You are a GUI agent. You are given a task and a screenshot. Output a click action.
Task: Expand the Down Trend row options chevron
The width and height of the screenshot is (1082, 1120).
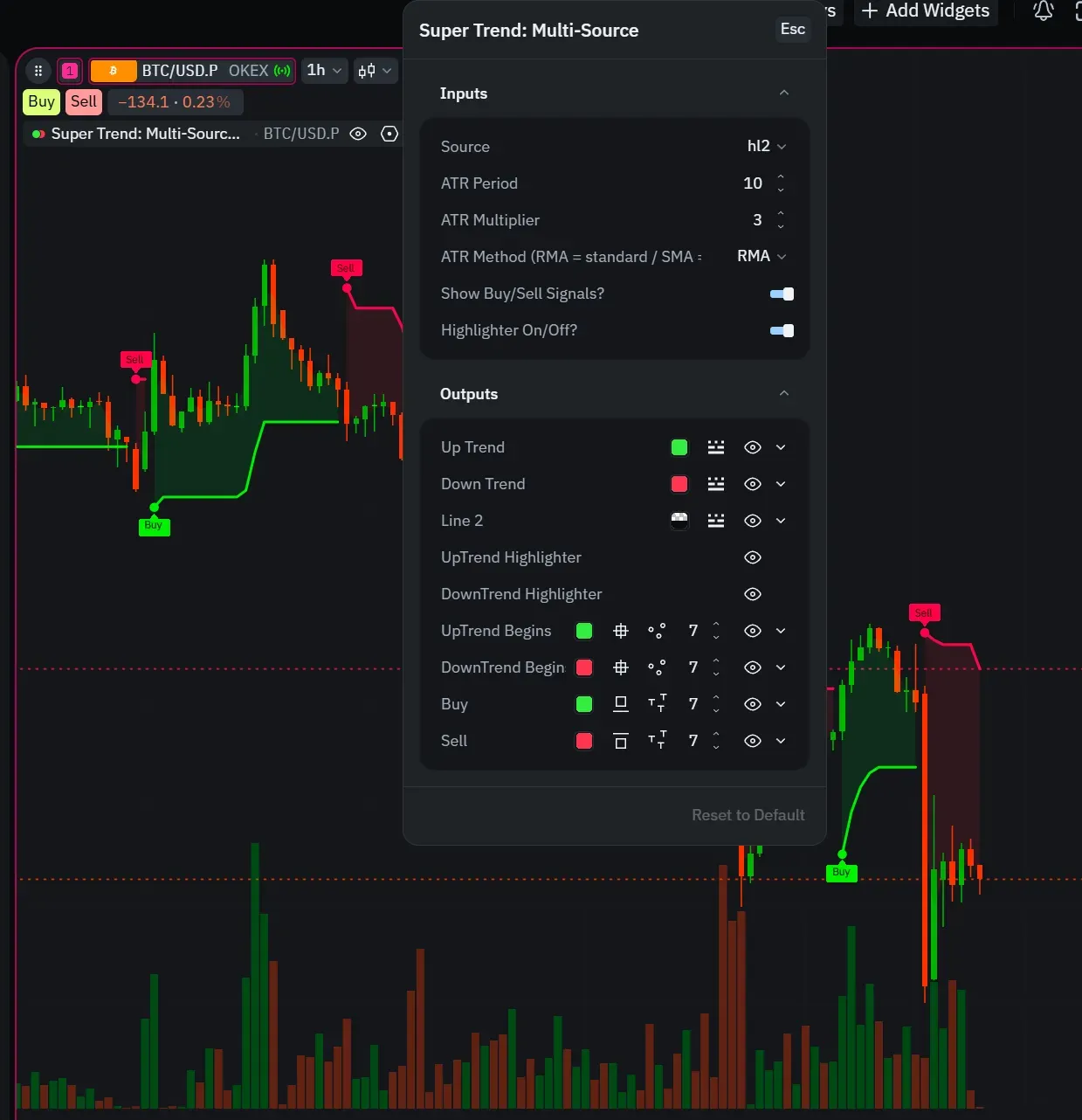(x=781, y=484)
